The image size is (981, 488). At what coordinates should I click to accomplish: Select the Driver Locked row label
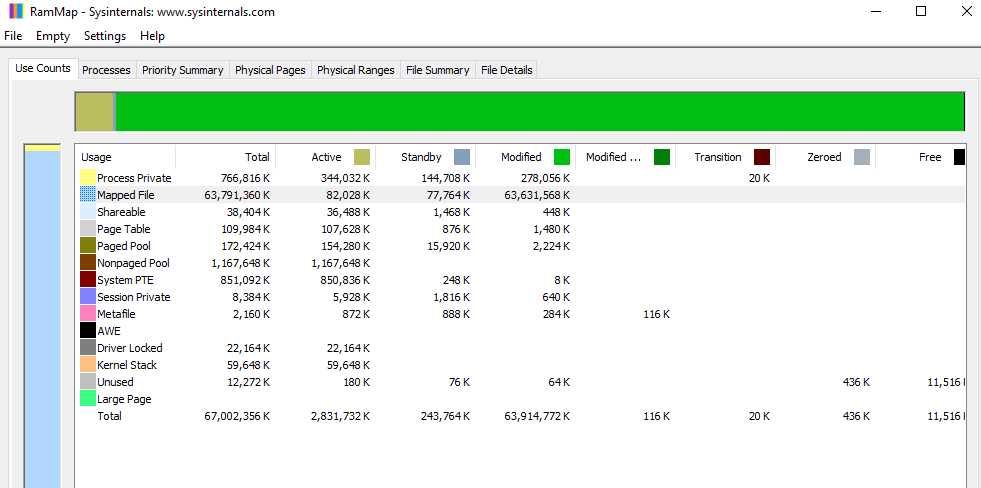(130, 348)
